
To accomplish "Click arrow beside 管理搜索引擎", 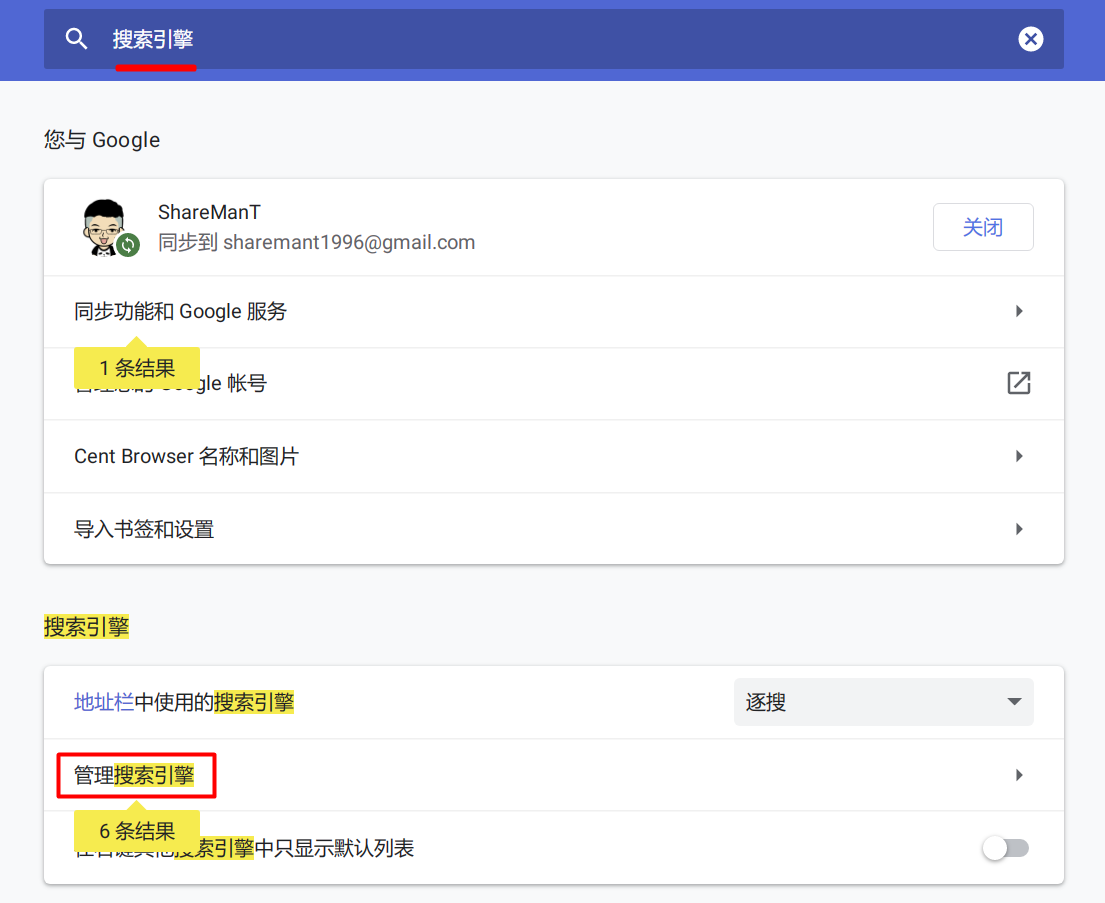I will coord(1019,775).
